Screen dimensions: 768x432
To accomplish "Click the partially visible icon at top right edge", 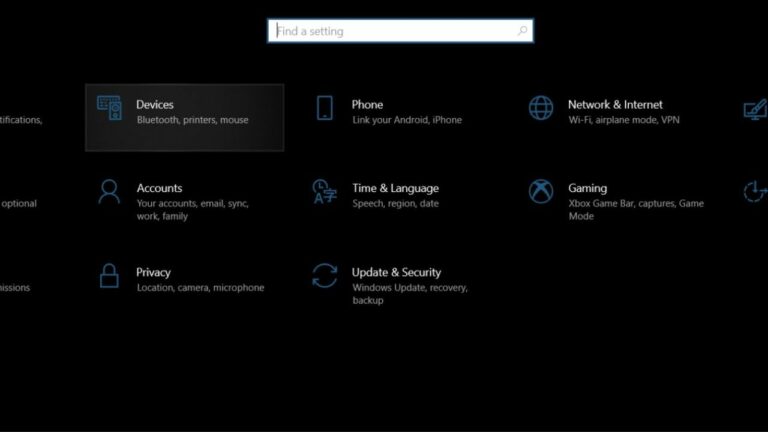I will 755,109.
